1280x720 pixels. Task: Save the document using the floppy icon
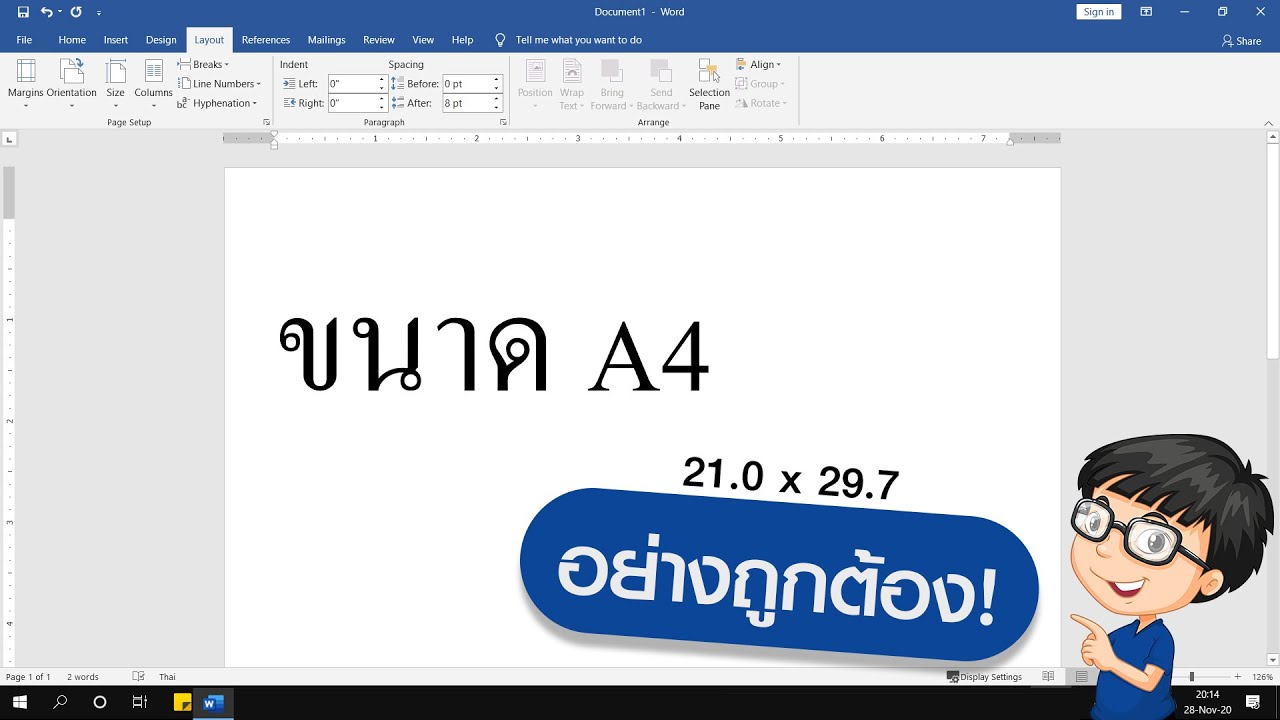click(x=23, y=12)
